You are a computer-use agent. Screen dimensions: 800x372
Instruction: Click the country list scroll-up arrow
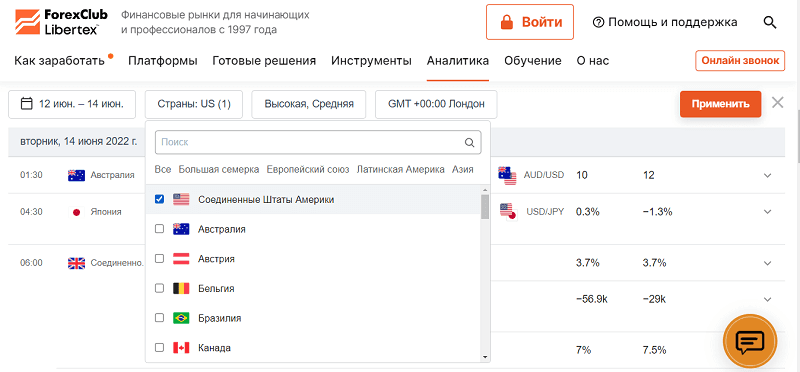click(485, 189)
